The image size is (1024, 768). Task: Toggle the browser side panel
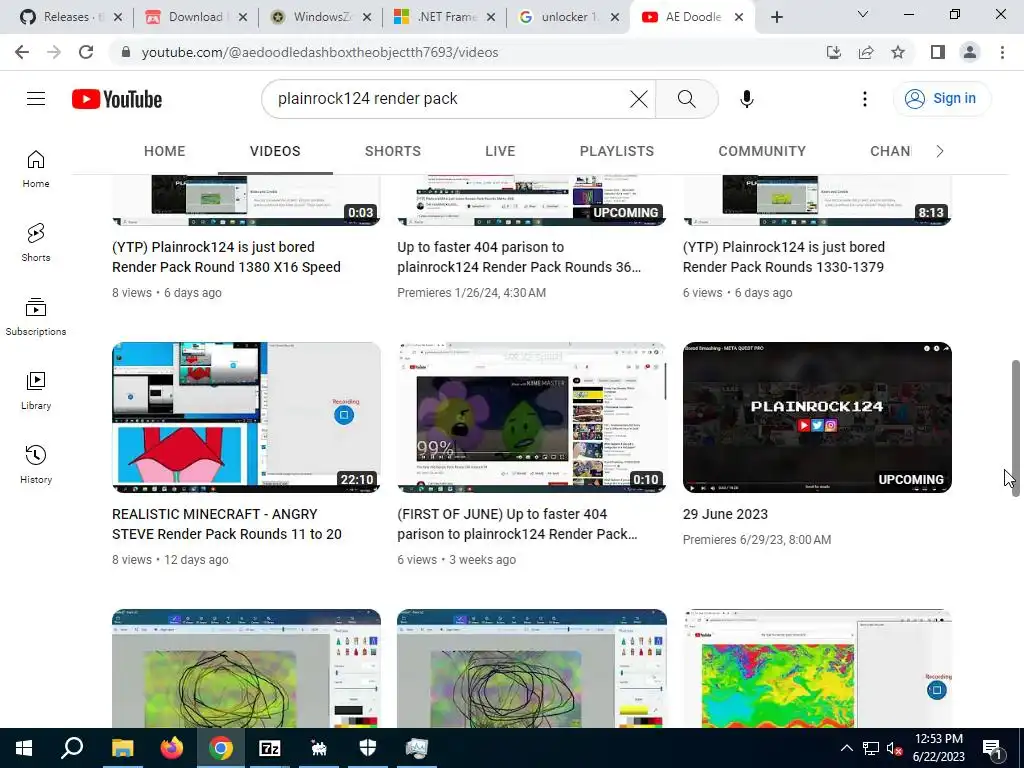(x=938, y=52)
